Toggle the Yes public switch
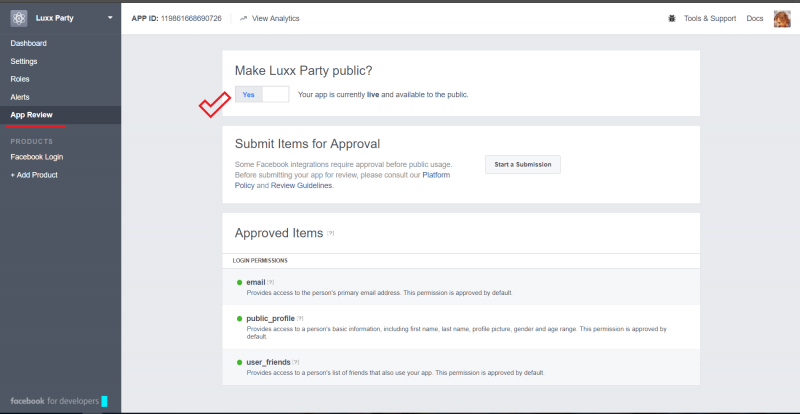 262,94
